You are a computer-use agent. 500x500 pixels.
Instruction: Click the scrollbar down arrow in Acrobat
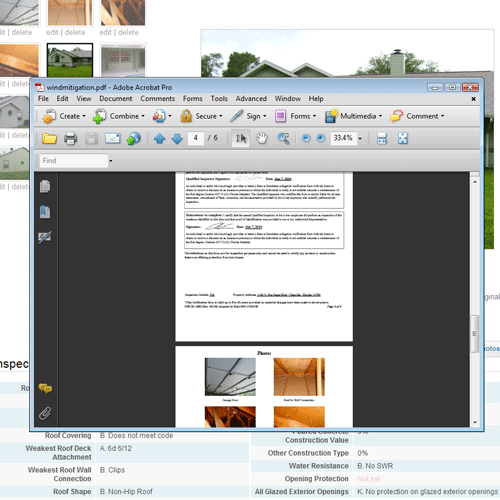(475, 422)
